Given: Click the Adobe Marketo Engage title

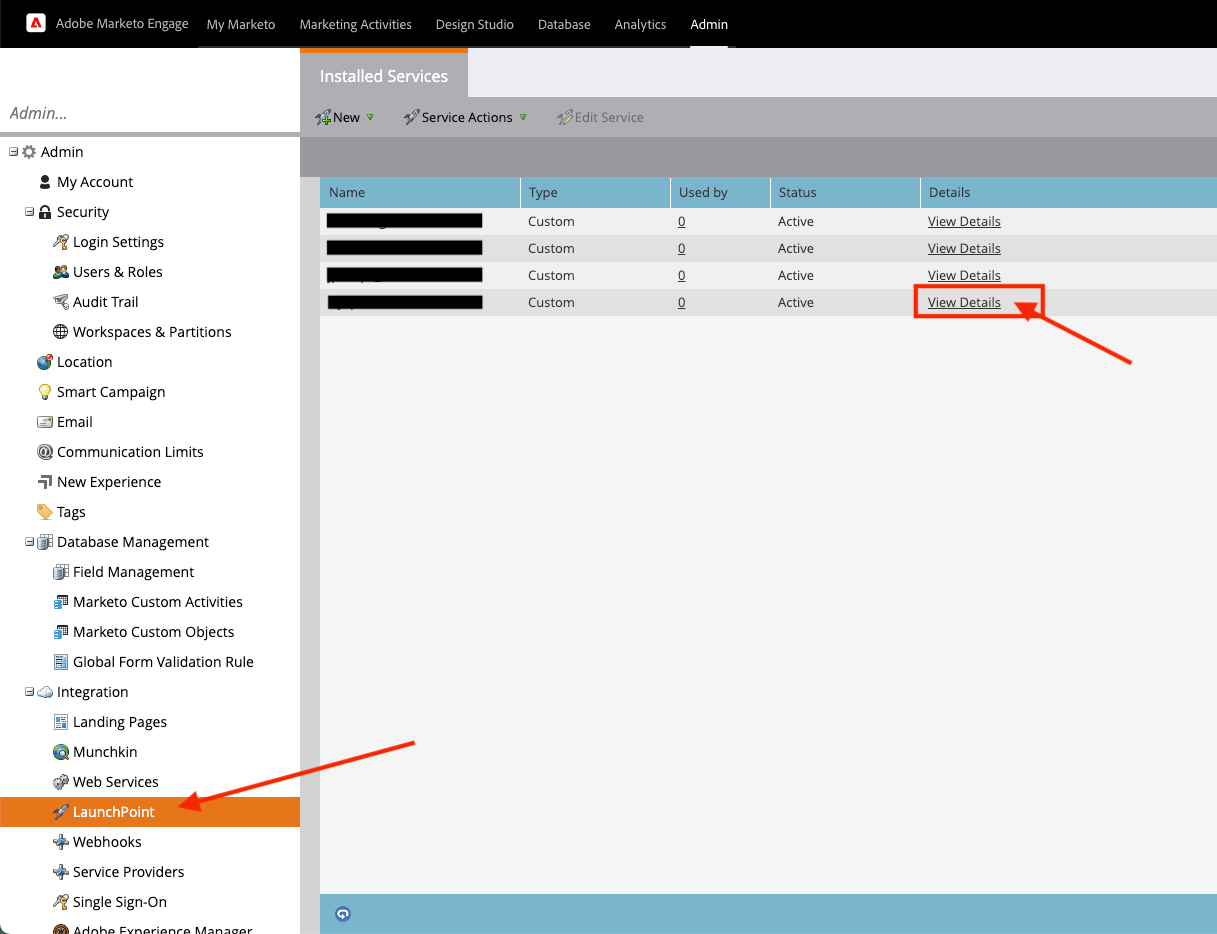Looking at the screenshot, I should (122, 23).
